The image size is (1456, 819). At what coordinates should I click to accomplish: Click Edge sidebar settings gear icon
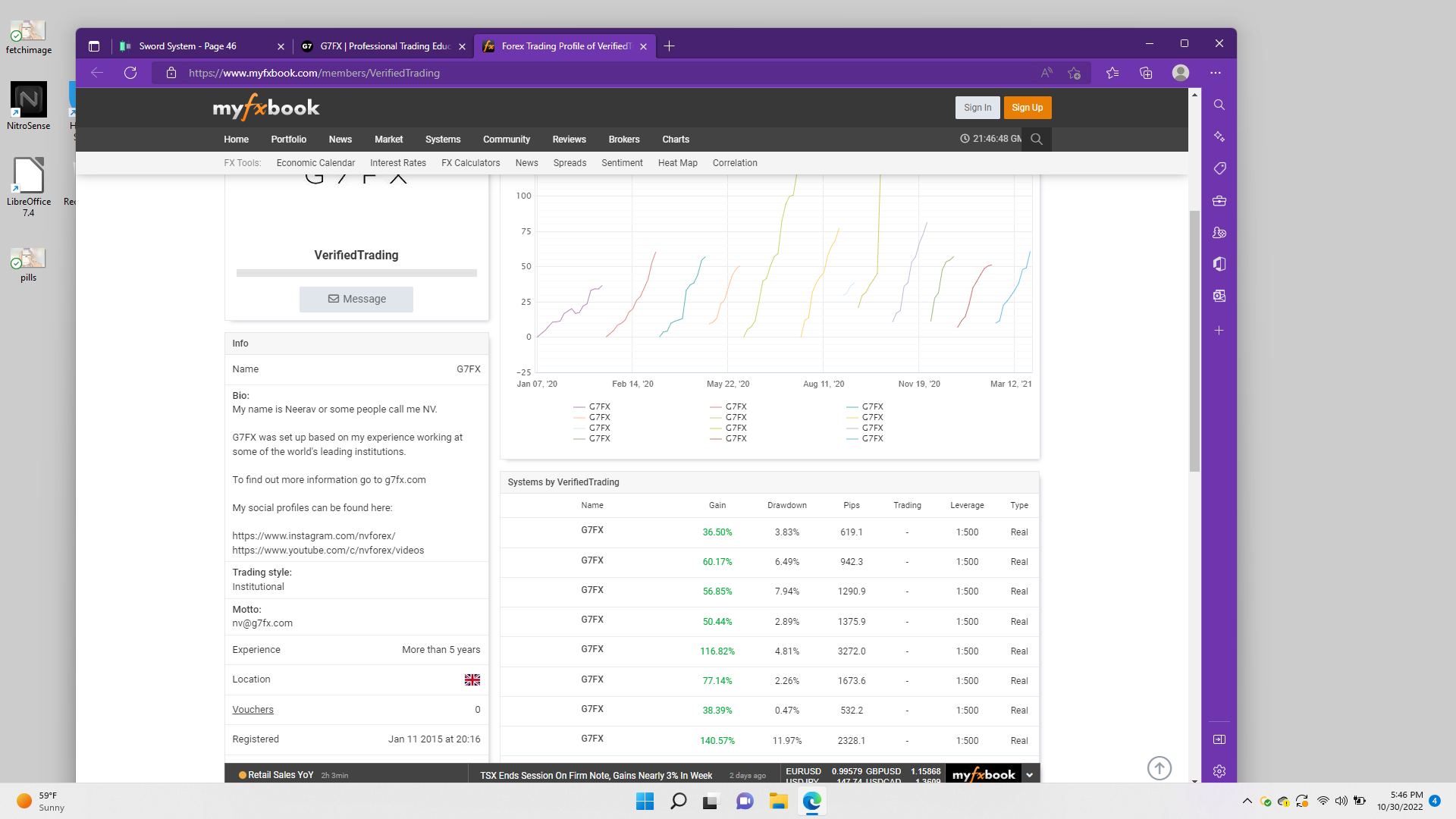[1219, 771]
